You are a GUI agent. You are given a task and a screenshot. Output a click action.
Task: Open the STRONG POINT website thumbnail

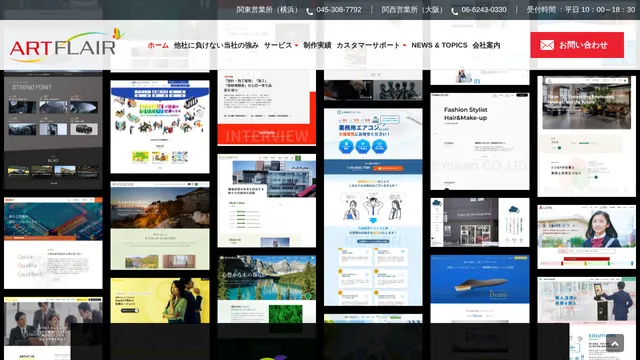(x=53, y=130)
